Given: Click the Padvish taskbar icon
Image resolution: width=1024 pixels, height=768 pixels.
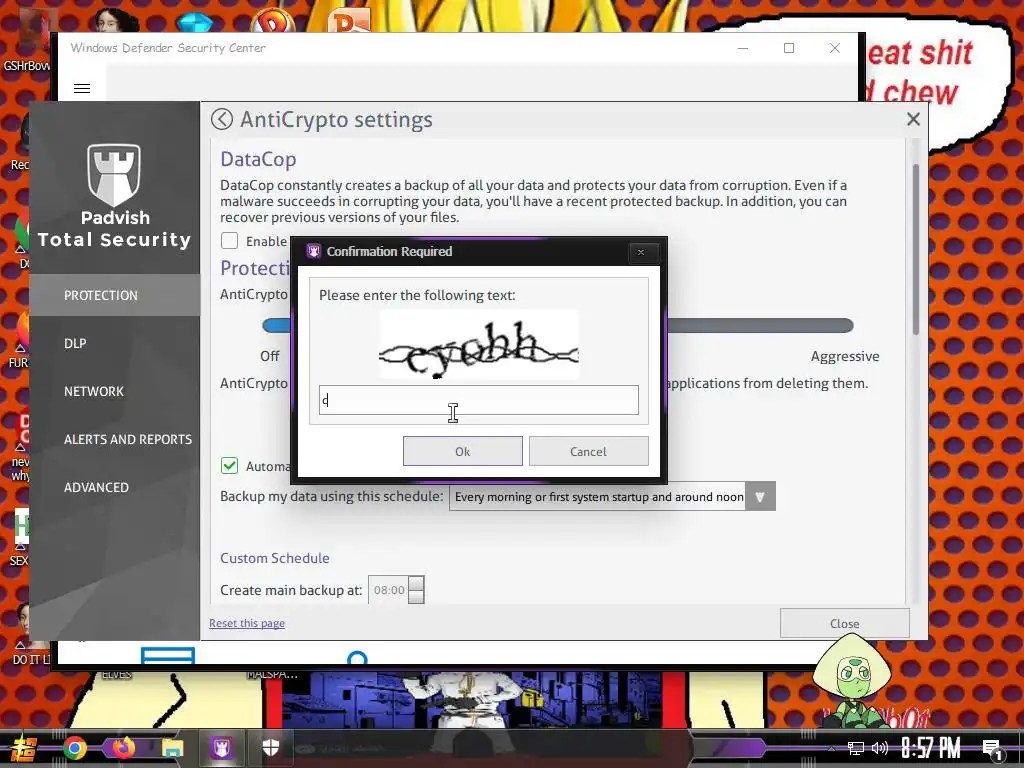Looking at the screenshot, I should [x=221, y=748].
